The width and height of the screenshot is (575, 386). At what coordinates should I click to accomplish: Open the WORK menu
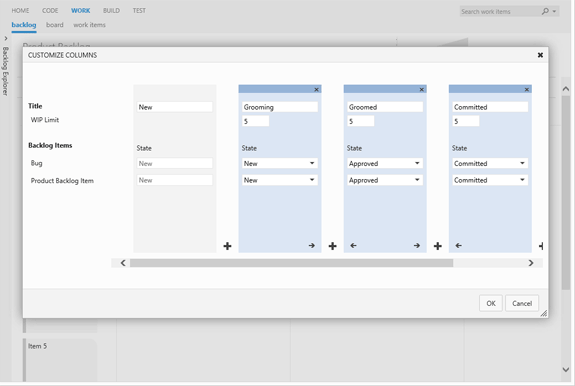click(81, 11)
